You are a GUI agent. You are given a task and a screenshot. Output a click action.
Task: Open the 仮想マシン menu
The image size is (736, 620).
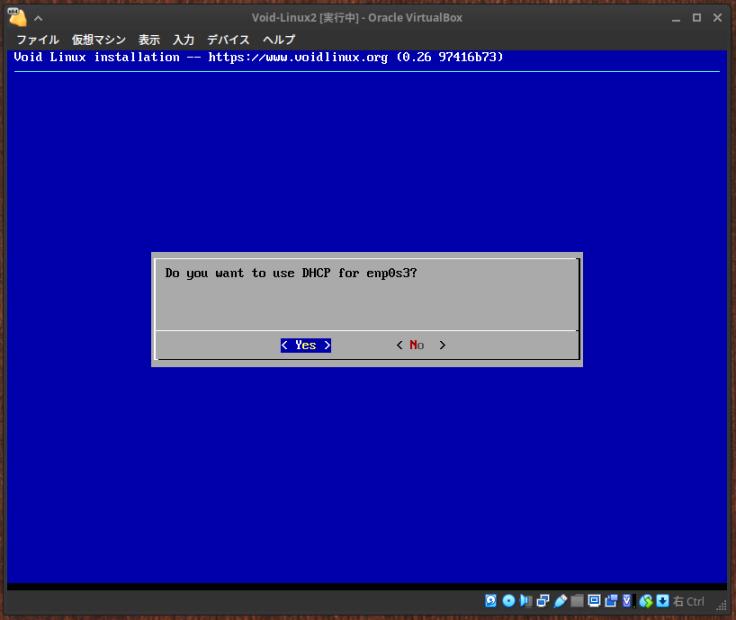pos(99,40)
